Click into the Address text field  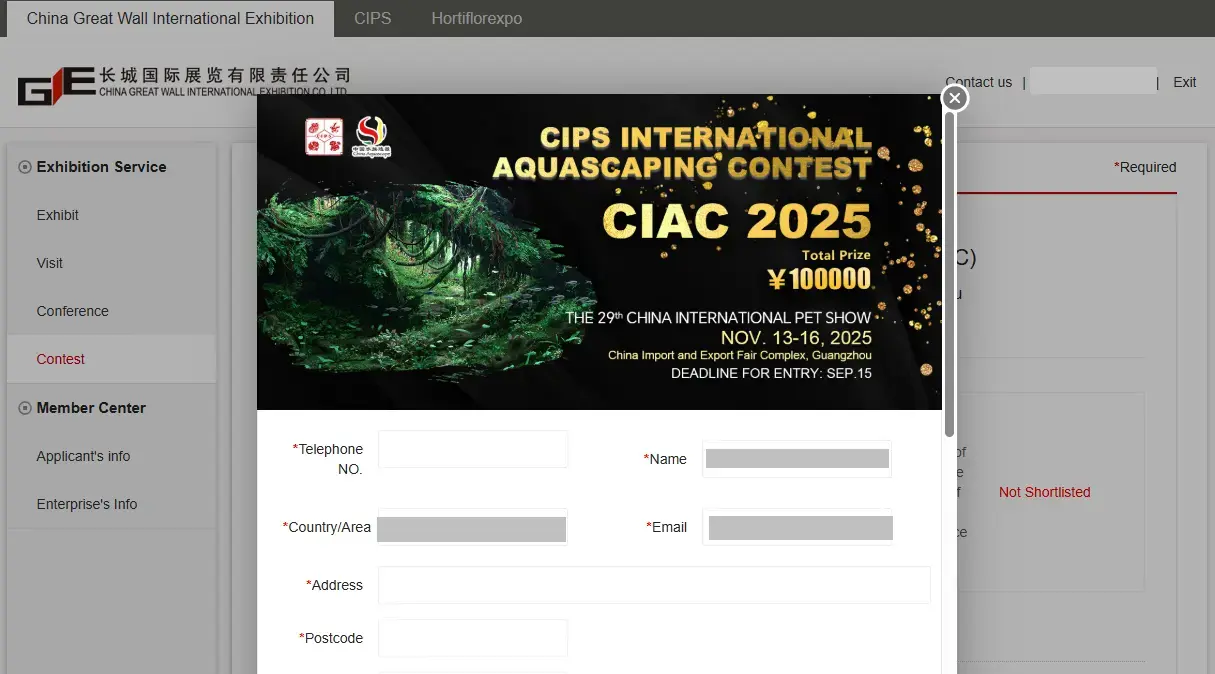(x=654, y=585)
